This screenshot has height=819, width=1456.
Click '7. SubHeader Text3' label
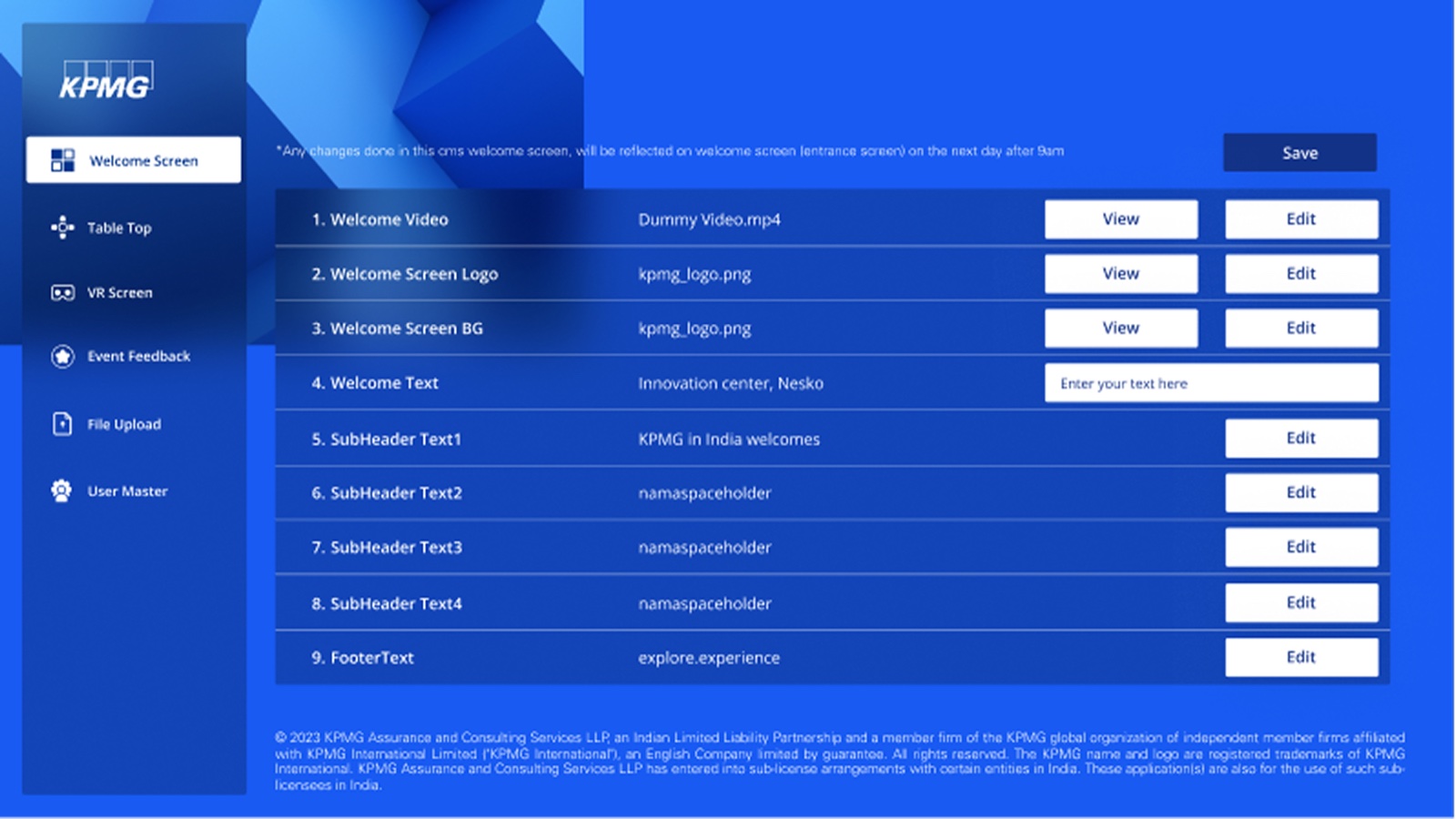tap(387, 548)
